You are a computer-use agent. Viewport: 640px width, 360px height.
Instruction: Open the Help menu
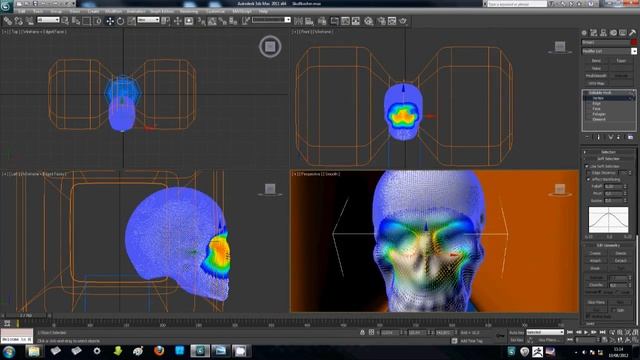[x=263, y=11]
